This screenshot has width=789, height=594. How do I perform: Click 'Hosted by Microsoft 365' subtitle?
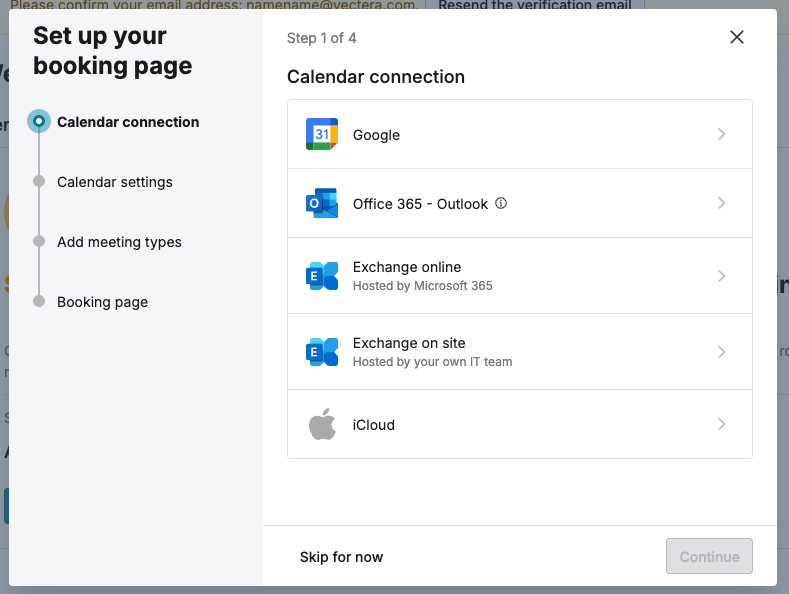point(423,285)
